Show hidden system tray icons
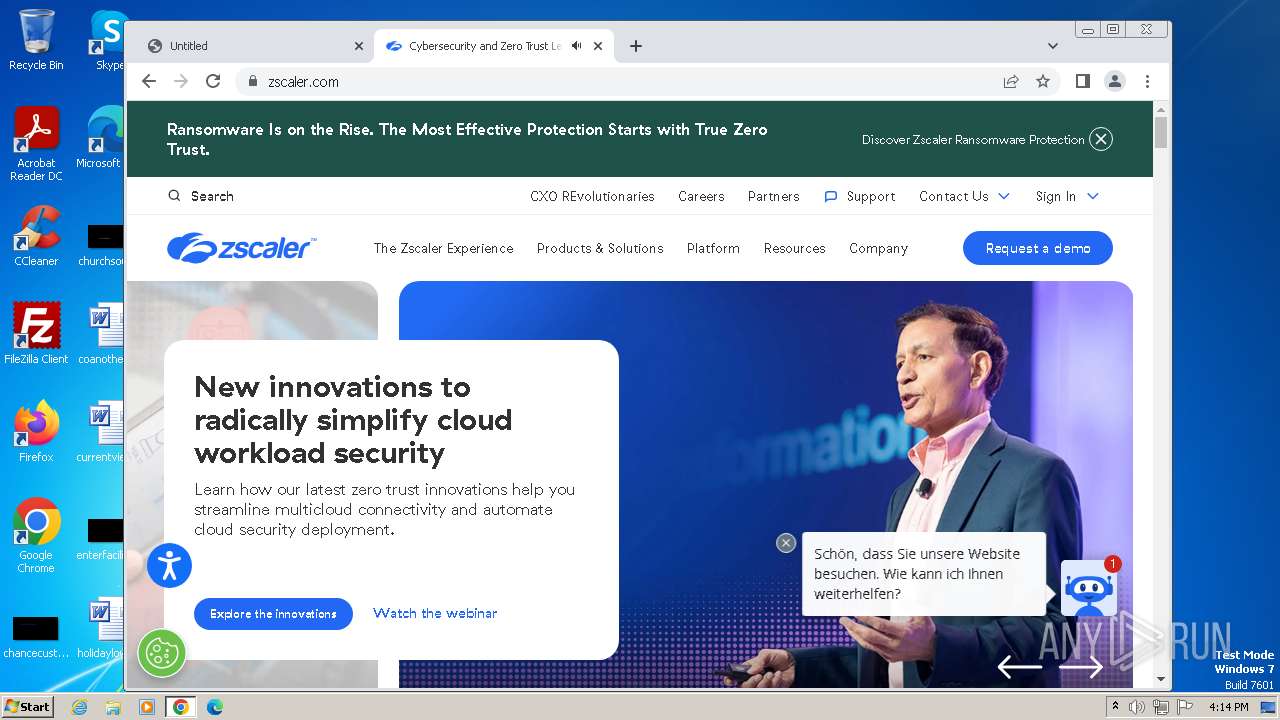 [1116, 706]
